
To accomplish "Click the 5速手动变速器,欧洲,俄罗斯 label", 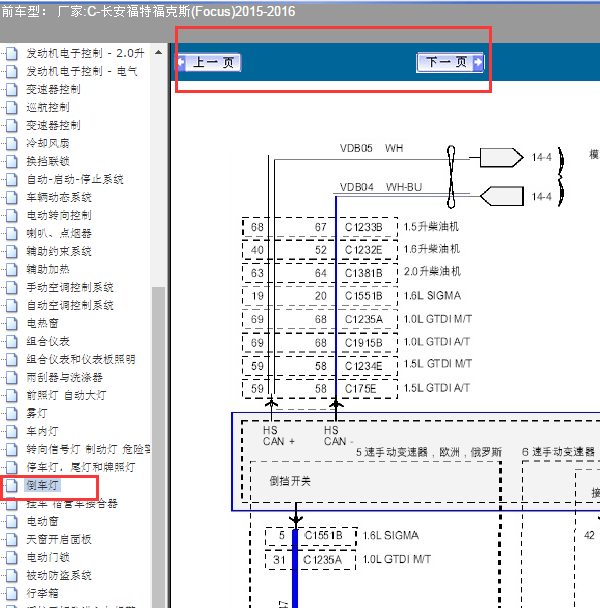I will [x=429, y=452].
